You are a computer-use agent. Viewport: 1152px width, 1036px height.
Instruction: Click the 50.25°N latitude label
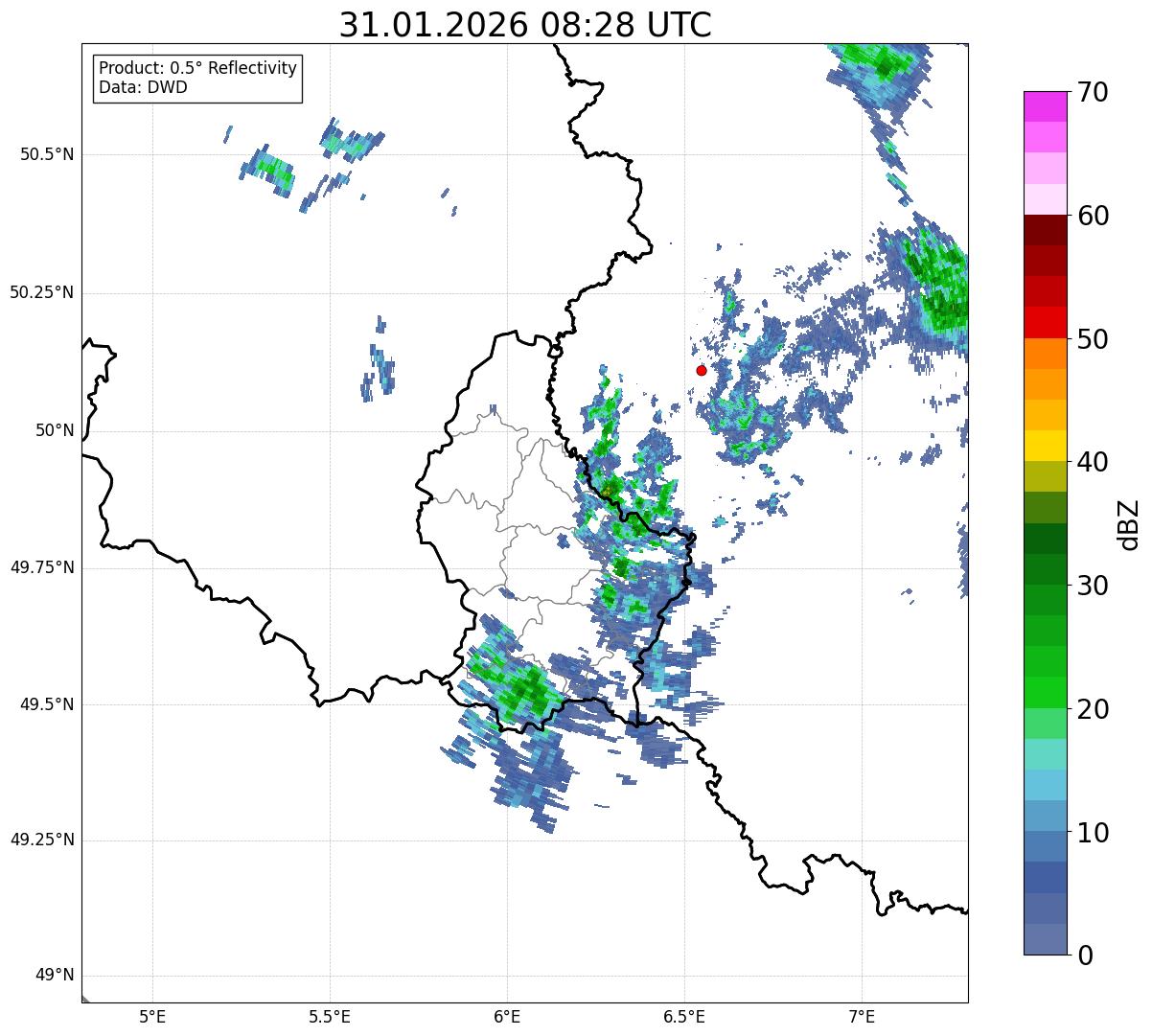42,292
